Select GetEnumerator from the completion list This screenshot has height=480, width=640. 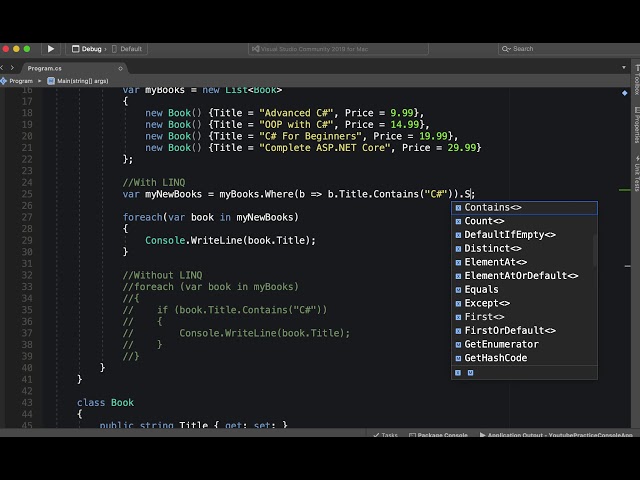click(x=524, y=344)
